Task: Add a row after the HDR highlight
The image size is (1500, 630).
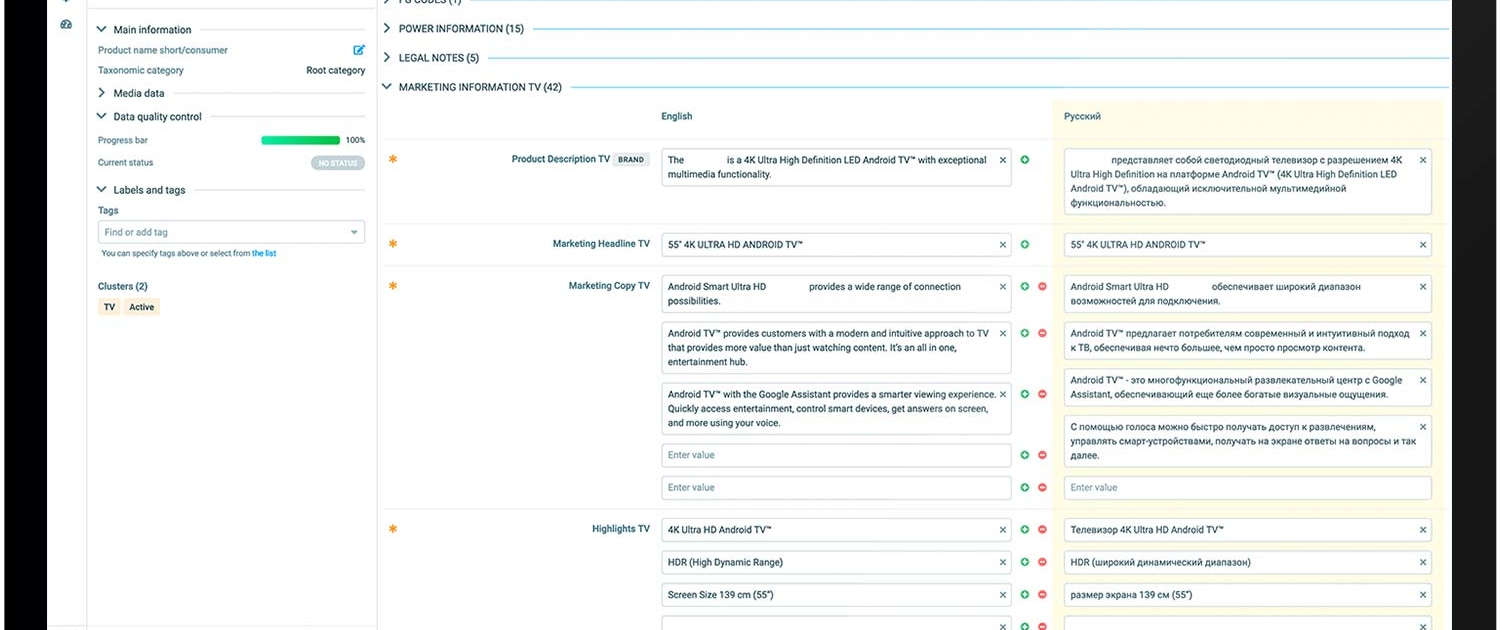Action: click(1025, 563)
